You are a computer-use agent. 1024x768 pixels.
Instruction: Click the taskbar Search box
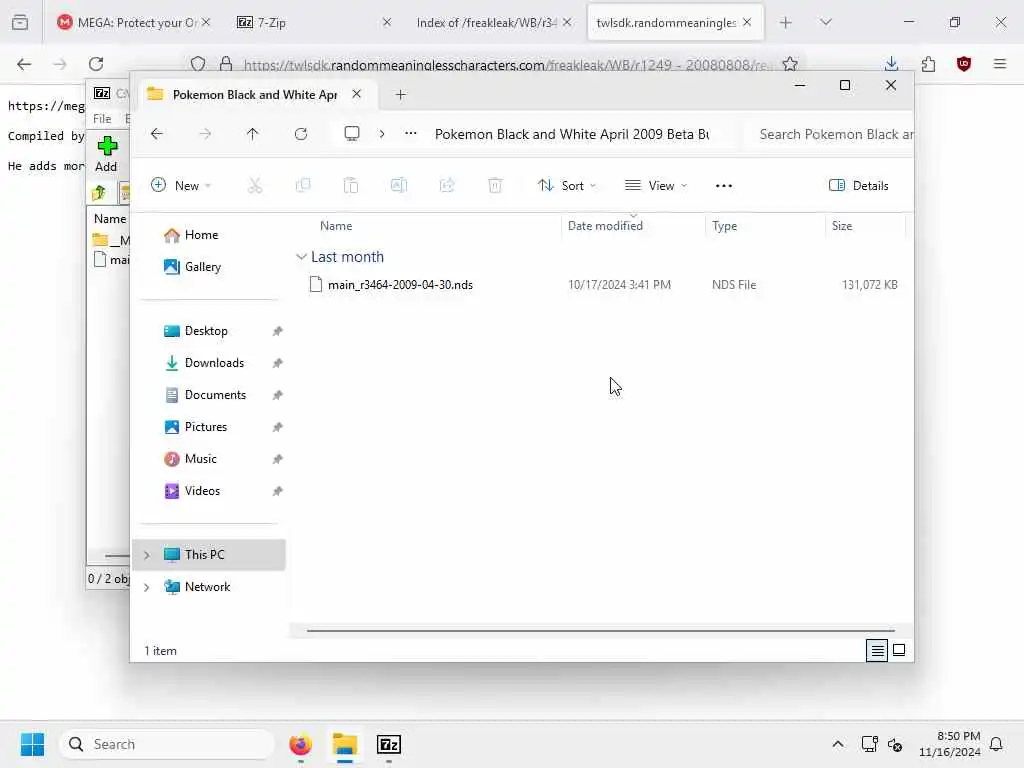(167, 744)
